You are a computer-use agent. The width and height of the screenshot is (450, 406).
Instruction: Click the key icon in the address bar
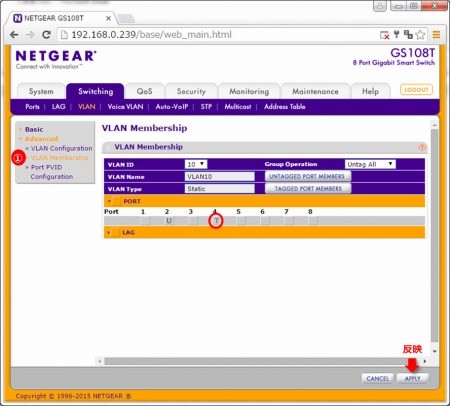click(x=396, y=34)
